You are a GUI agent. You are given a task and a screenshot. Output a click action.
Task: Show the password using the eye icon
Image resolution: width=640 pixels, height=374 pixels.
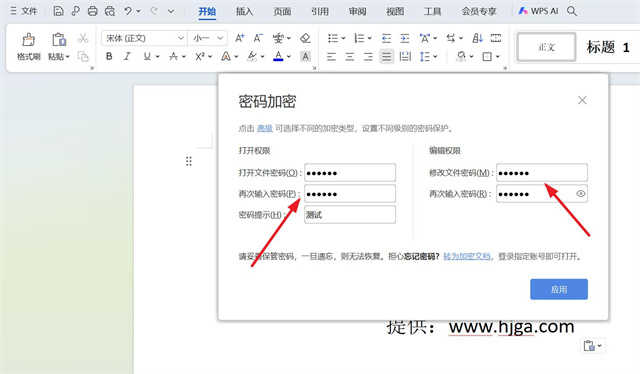pyautogui.click(x=580, y=194)
